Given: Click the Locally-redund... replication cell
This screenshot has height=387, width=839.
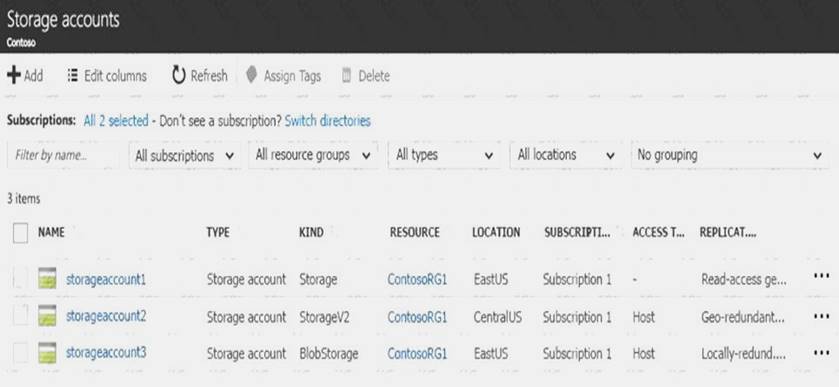Looking at the screenshot, I should tap(744, 354).
